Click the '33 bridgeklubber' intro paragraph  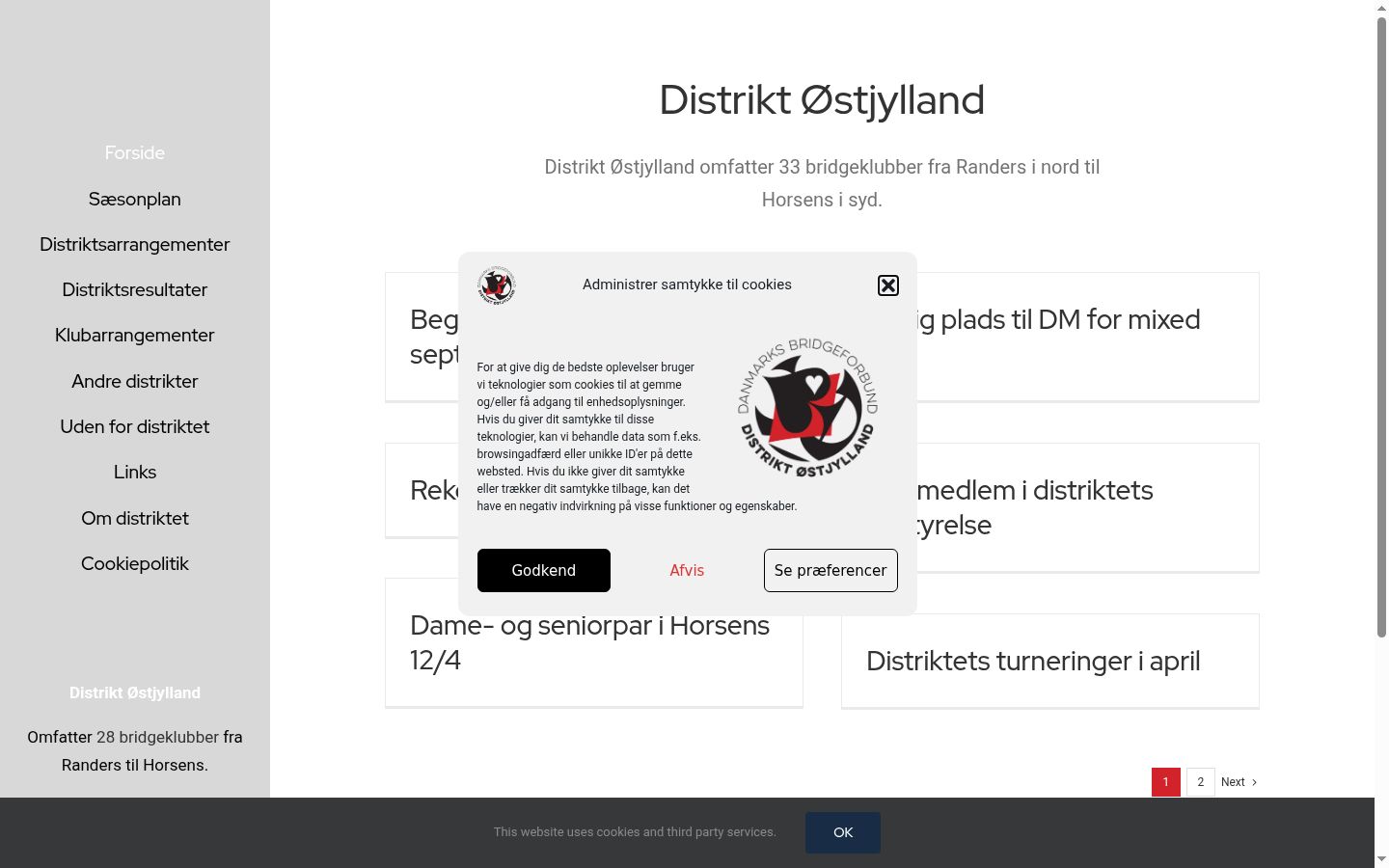[822, 183]
